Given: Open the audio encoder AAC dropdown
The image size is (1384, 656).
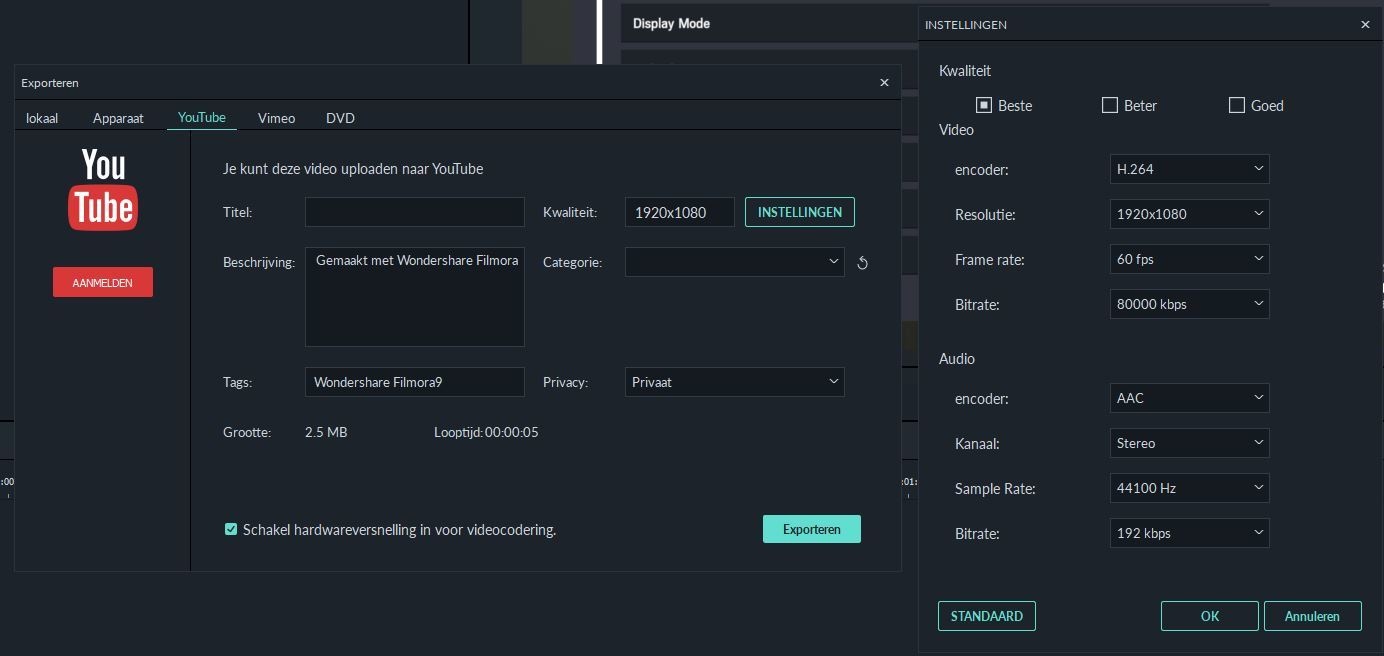Looking at the screenshot, I should pos(1189,398).
